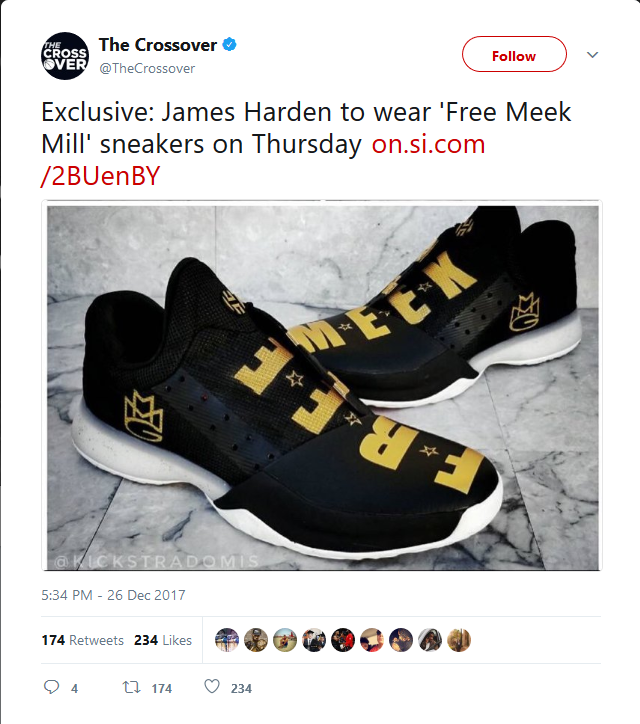This screenshot has width=640, height=724.
Task: View the 234 Likes list
Action: click(163, 640)
